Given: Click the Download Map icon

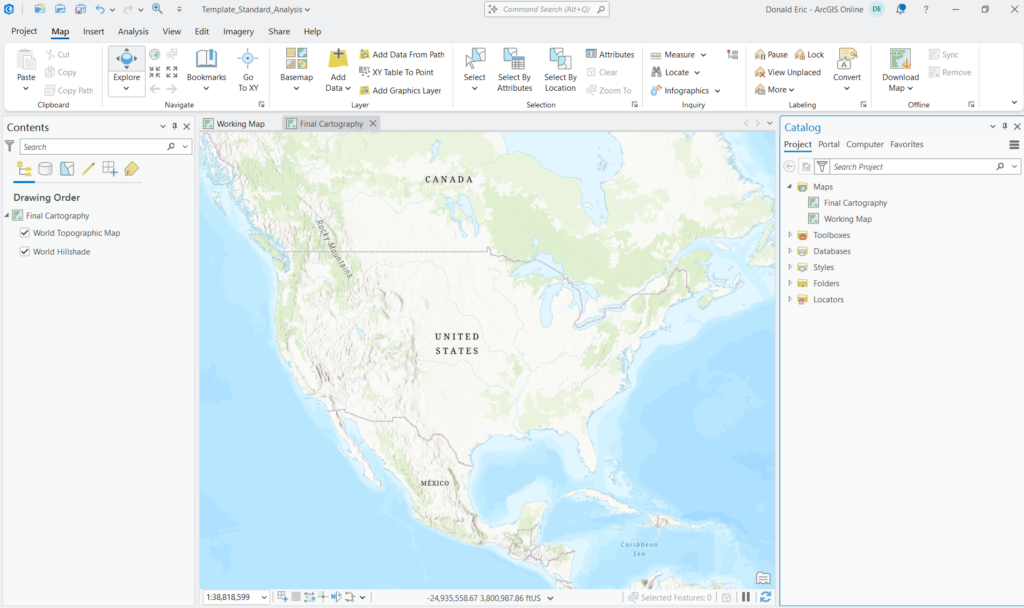Looking at the screenshot, I should pos(900,60).
